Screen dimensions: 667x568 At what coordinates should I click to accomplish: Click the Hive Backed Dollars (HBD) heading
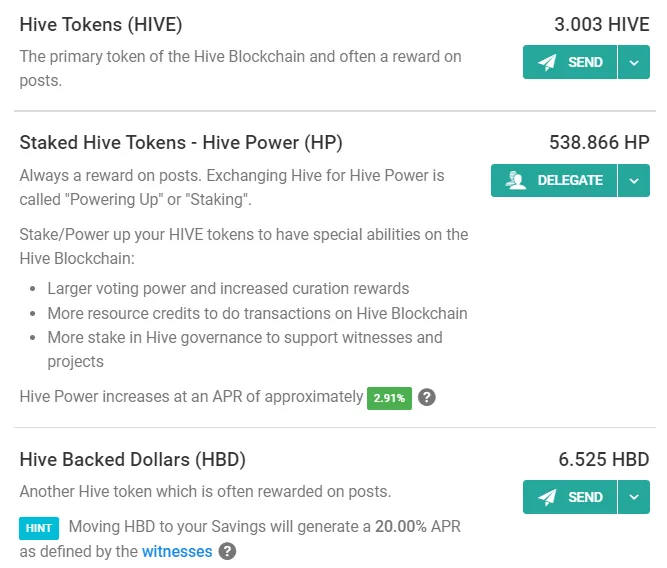click(x=133, y=460)
